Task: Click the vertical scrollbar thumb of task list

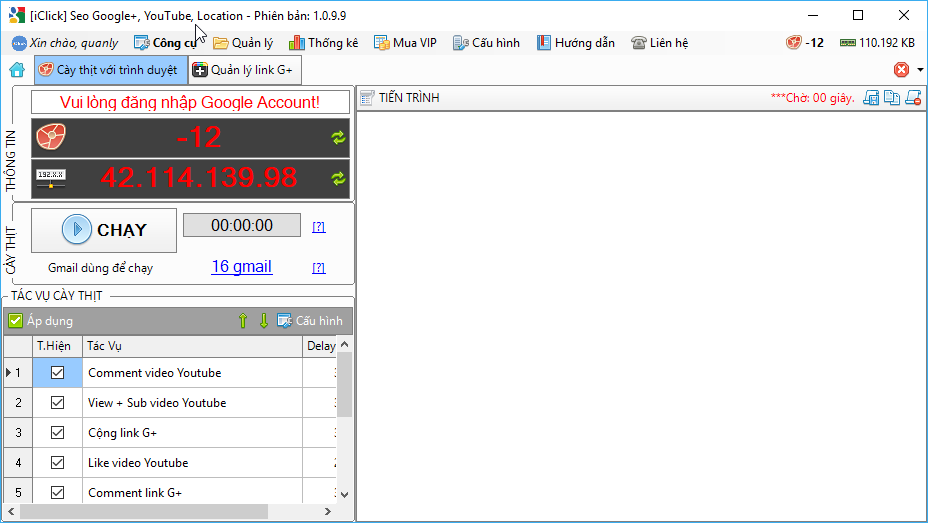Action: pyautogui.click(x=345, y=385)
